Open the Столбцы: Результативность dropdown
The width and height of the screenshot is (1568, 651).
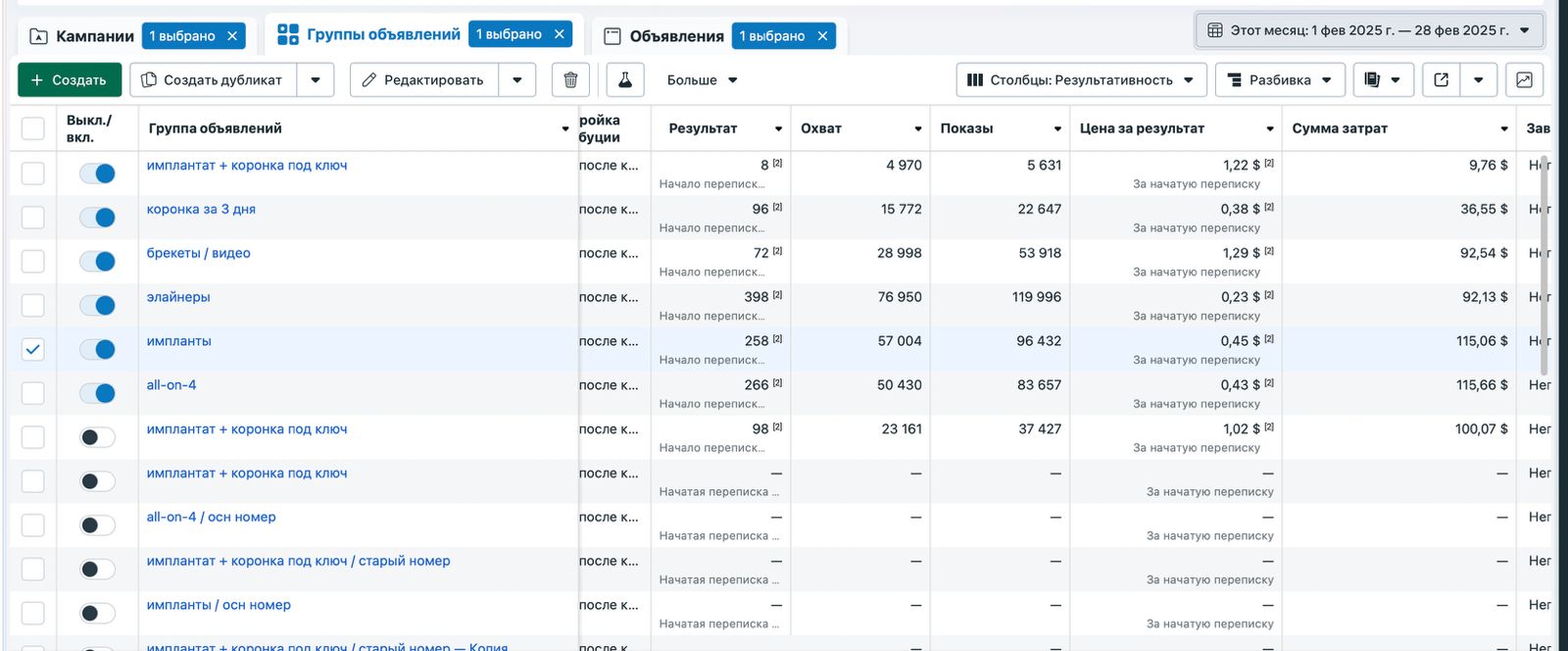[x=1079, y=80]
